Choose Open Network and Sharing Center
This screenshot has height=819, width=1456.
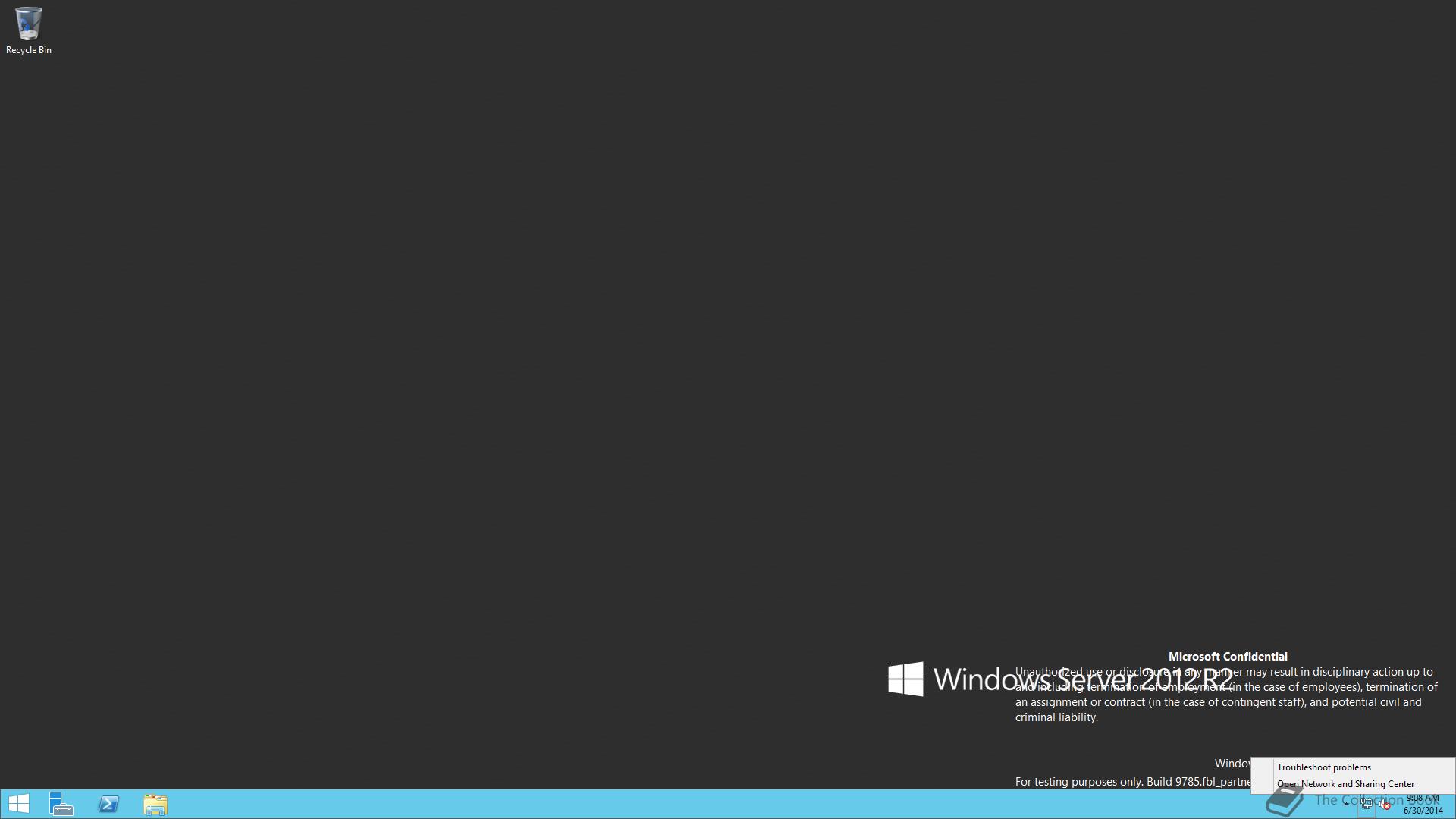[1353, 784]
